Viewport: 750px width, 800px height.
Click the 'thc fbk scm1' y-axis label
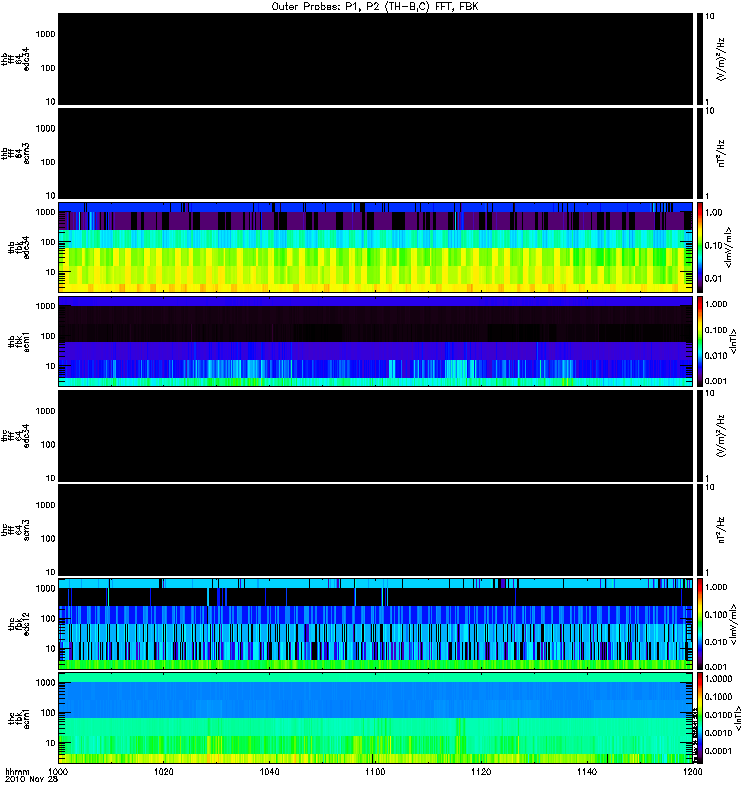(18, 718)
